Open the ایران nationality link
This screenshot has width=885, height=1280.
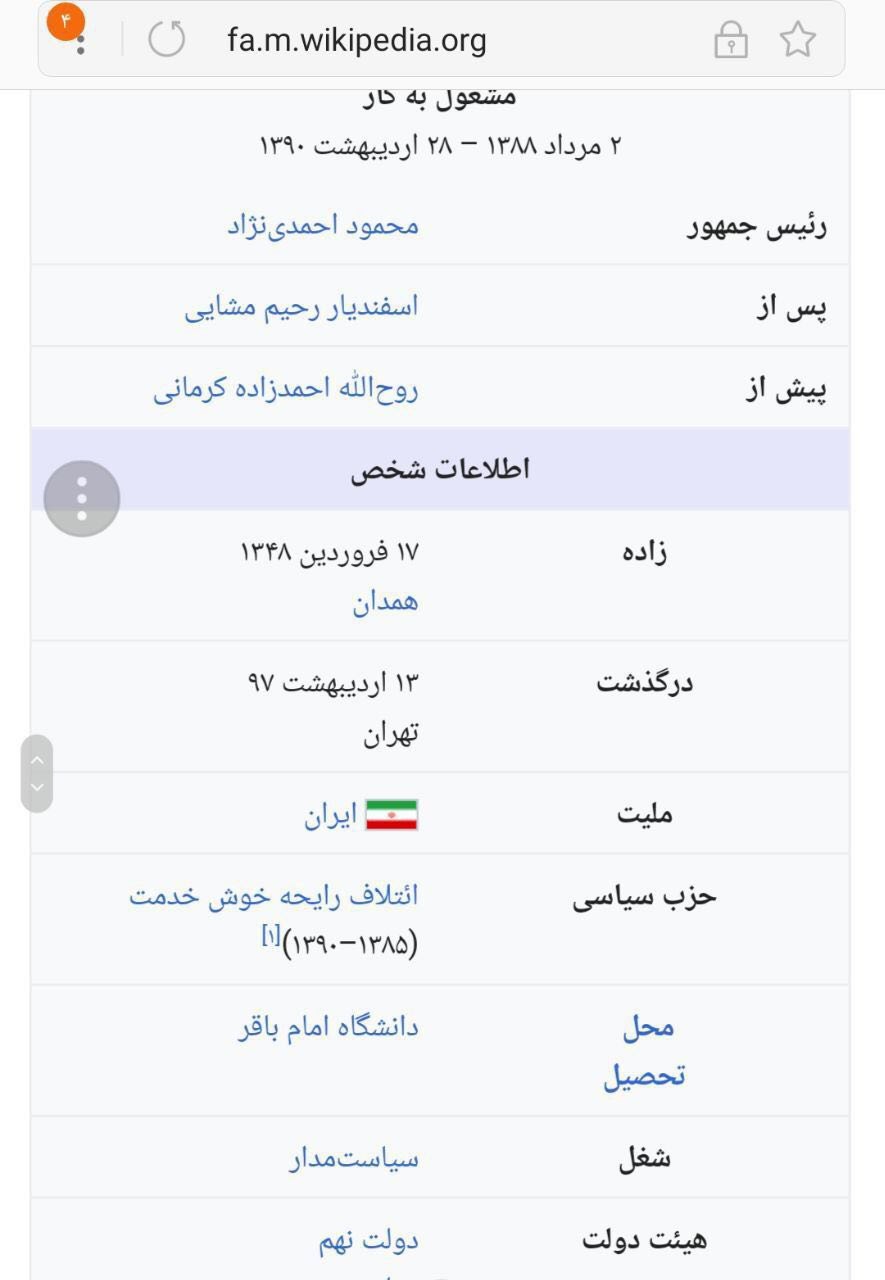pos(330,816)
